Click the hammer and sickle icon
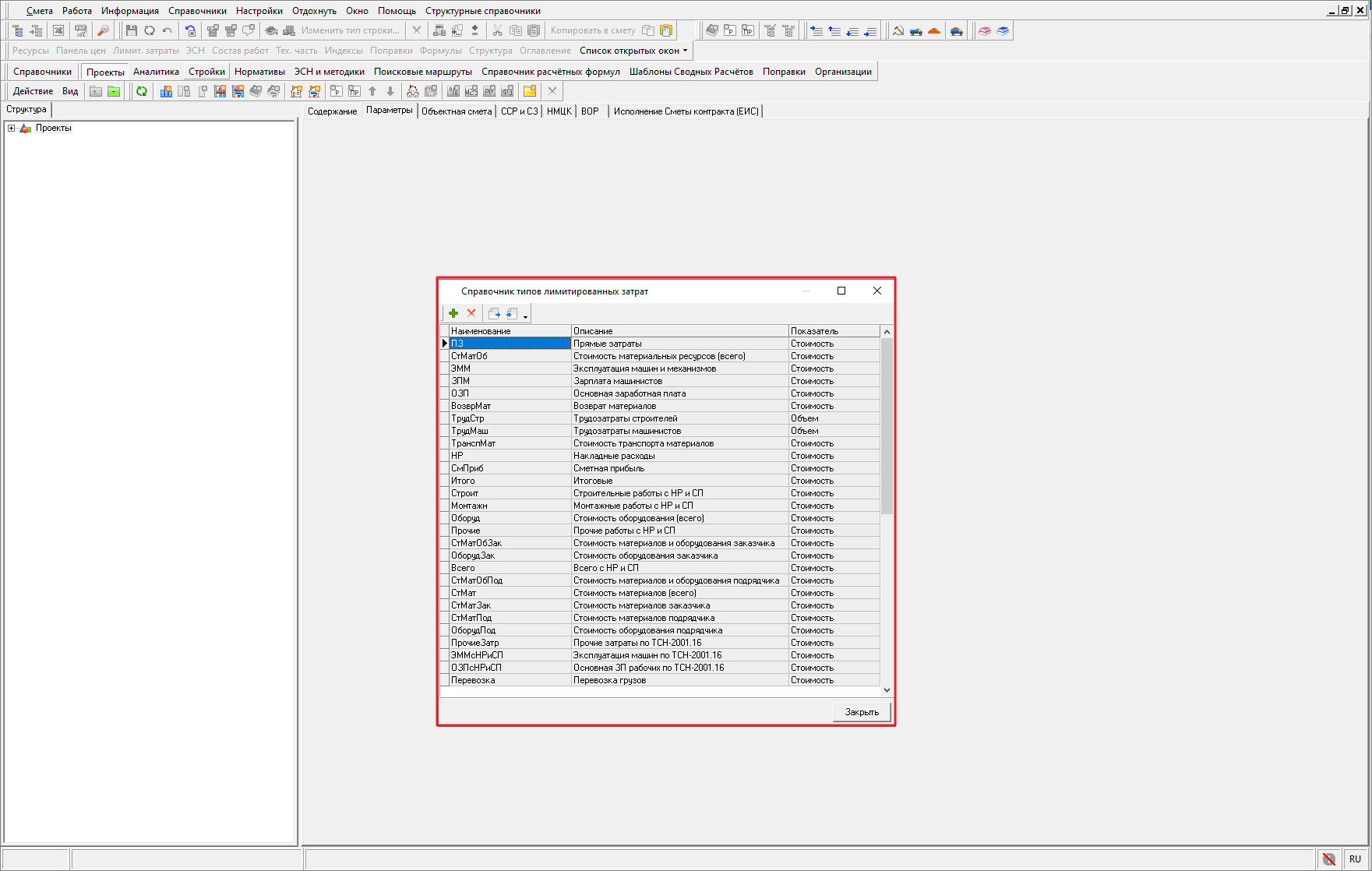This screenshot has height=871, width=1372. (x=898, y=30)
